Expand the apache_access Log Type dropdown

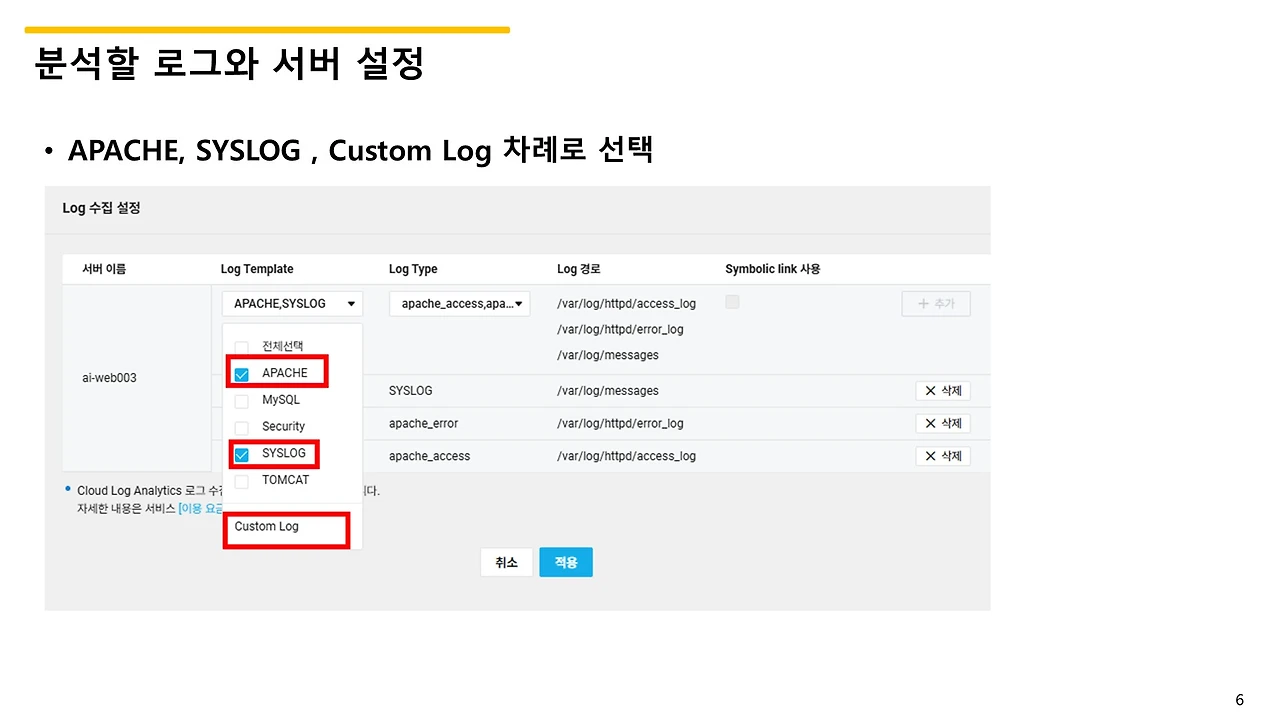[459, 304]
